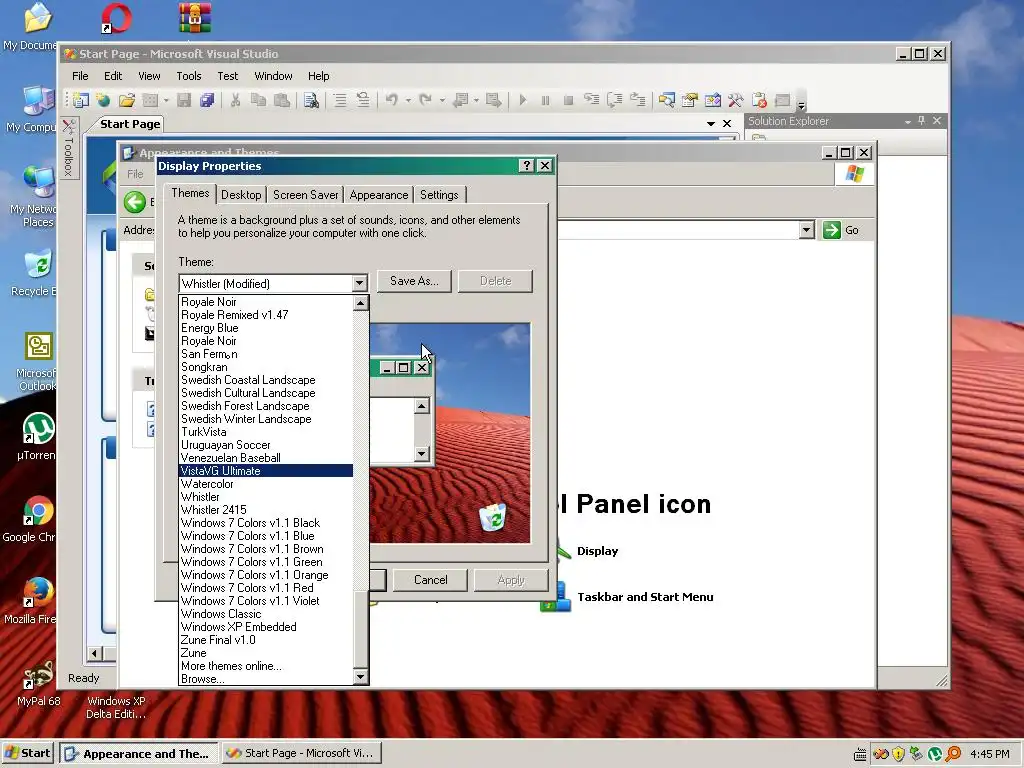Viewport: 1024px width, 768px height.
Task: Switch to the Desktop tab
Action: tap(241, 195)
